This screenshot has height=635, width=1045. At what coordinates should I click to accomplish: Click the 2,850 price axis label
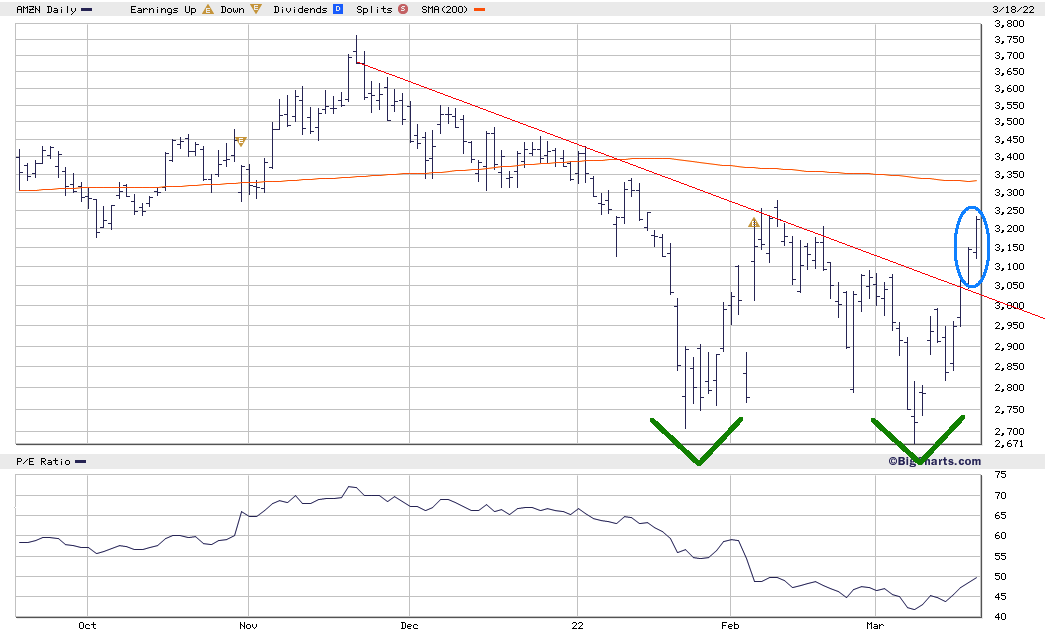pyautogui.click(x=1009, y=366)
